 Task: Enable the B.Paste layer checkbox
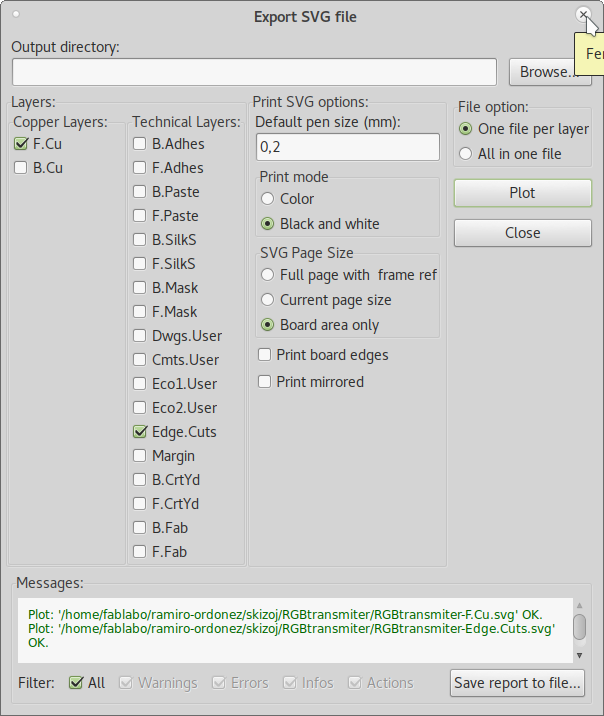(139, 191)
